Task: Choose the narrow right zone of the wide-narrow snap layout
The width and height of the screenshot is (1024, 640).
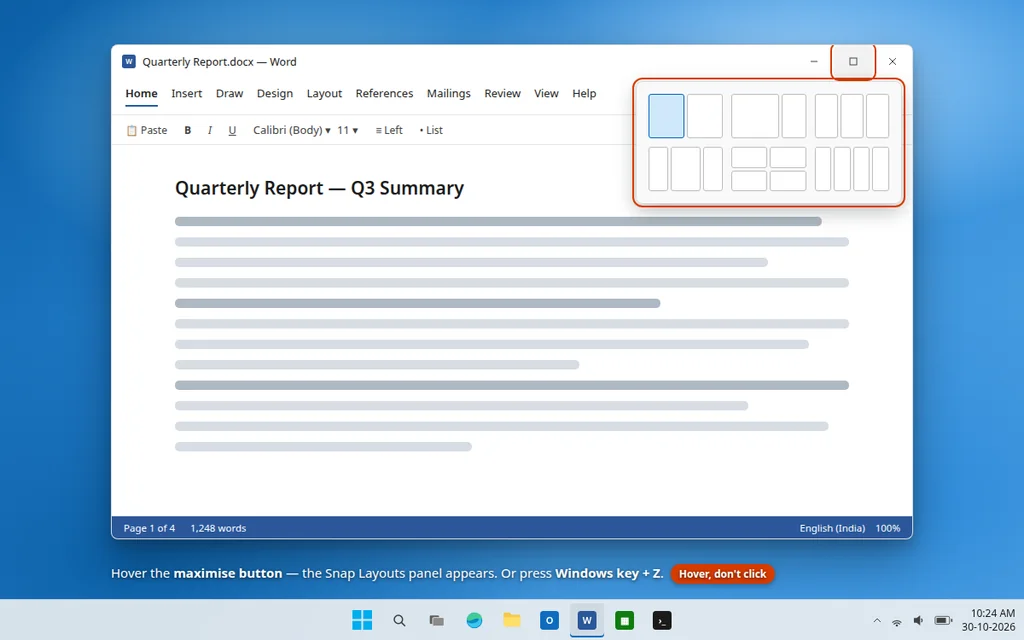Action: (794, 116)
